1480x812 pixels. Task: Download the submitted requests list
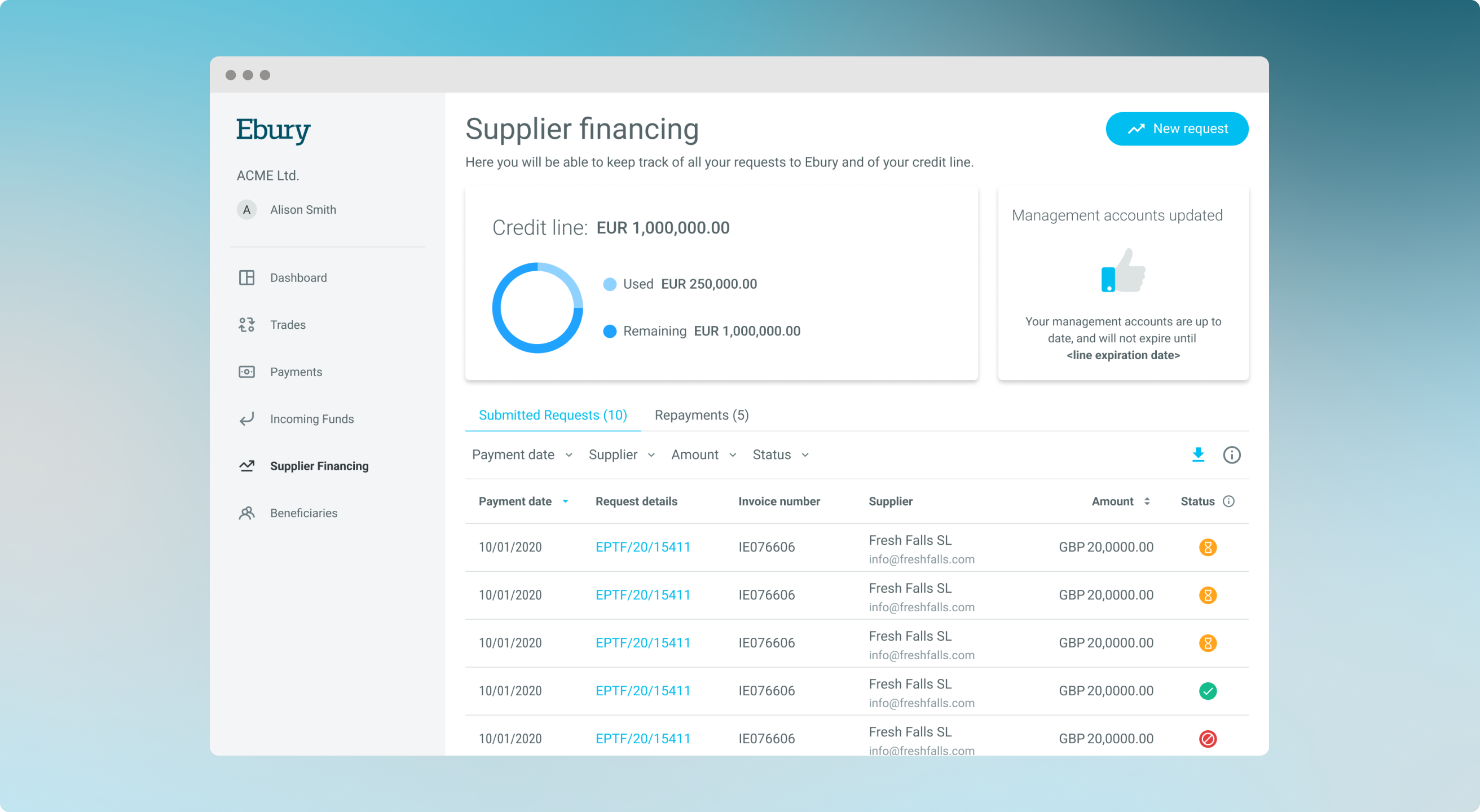1198,455
